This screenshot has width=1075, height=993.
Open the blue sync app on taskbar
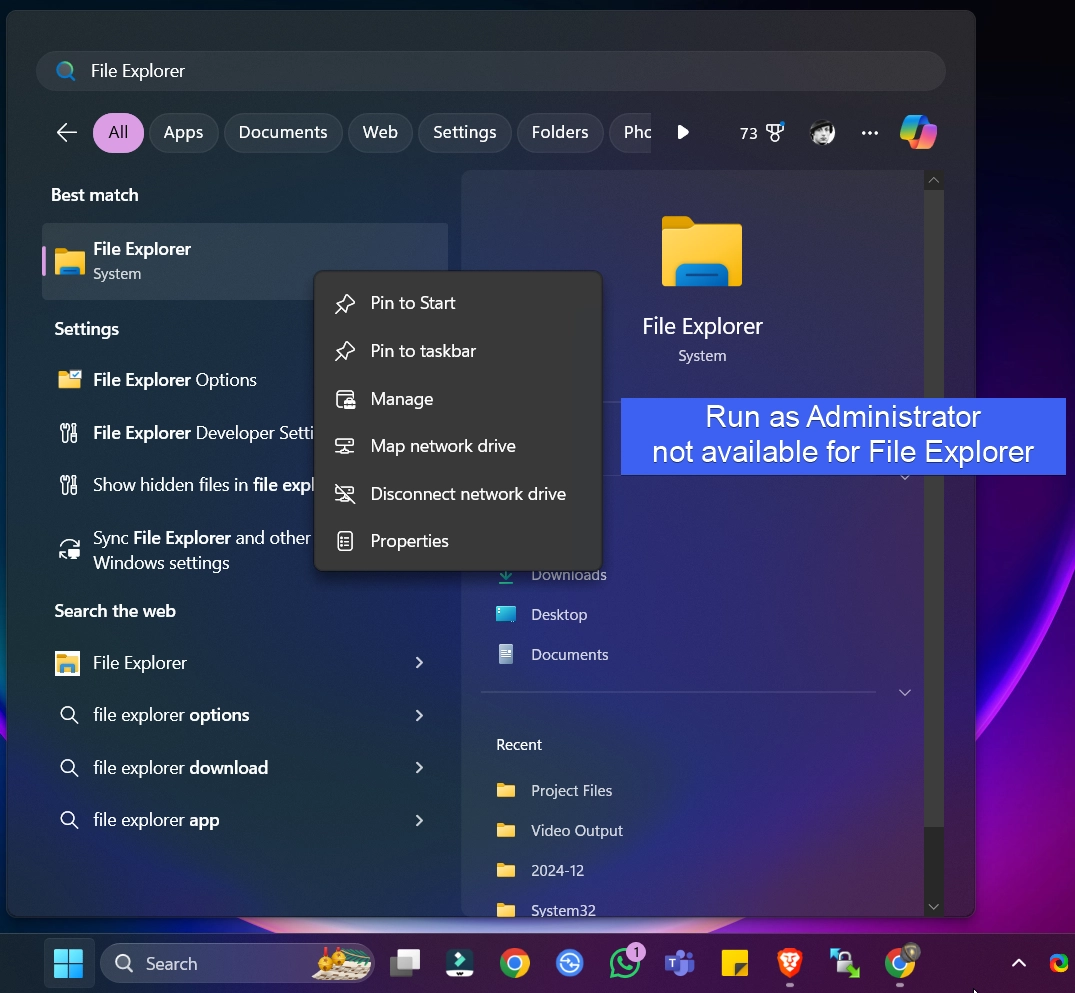570,964
